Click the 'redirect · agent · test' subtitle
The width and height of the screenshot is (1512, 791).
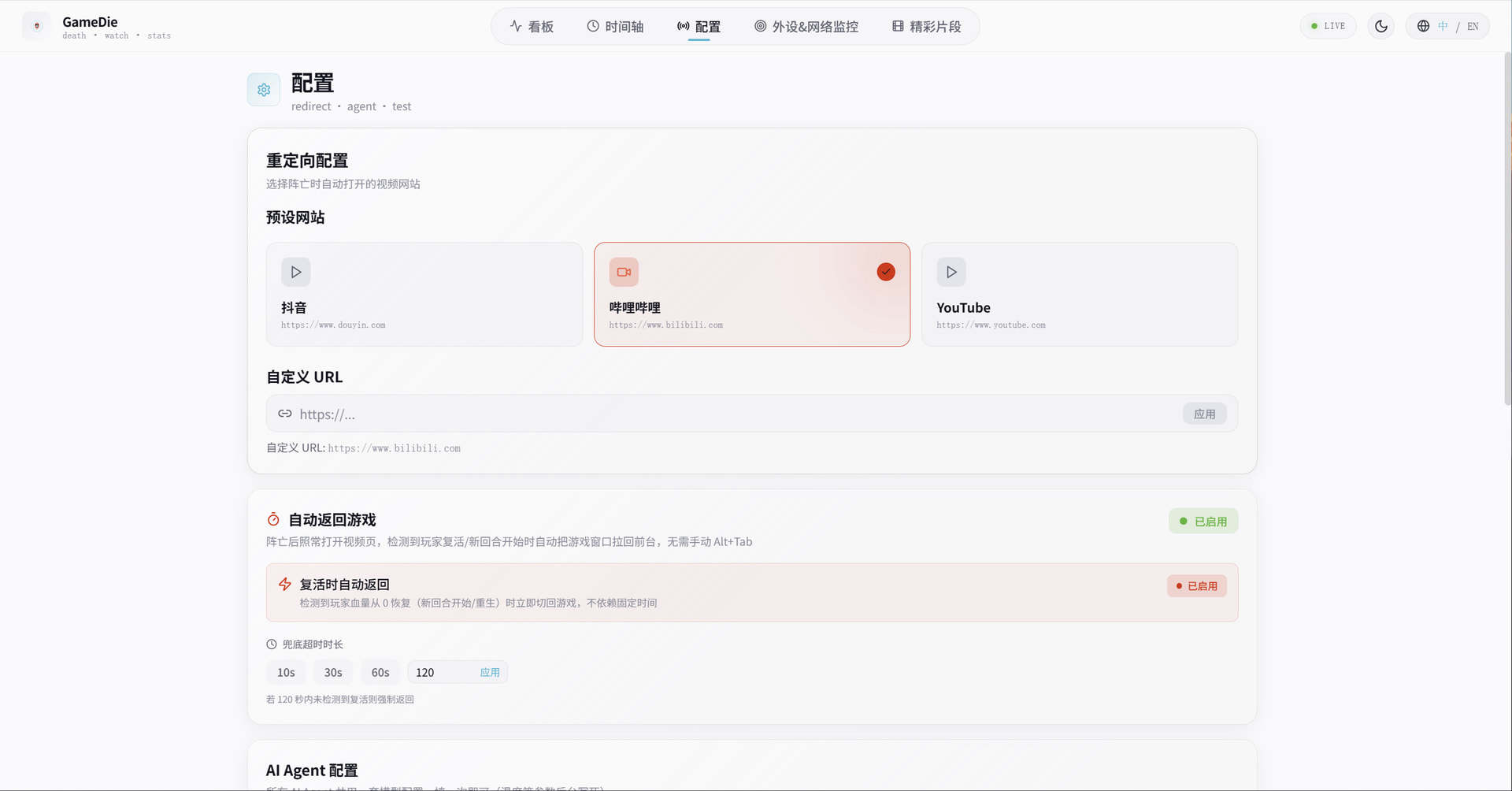click(x=351, y=106)
